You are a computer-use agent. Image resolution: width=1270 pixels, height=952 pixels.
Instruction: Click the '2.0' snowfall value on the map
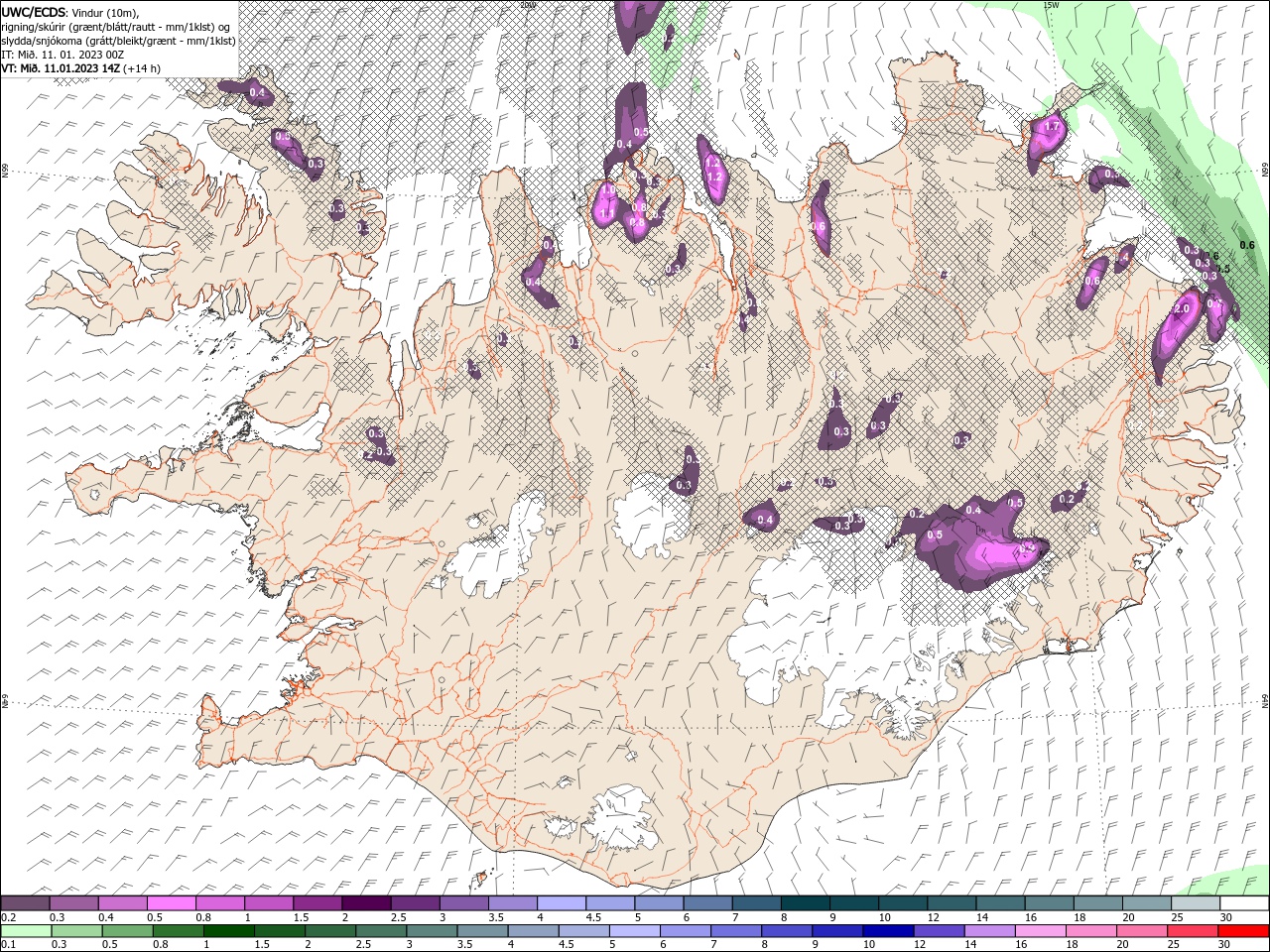(x=1181, y=309)
